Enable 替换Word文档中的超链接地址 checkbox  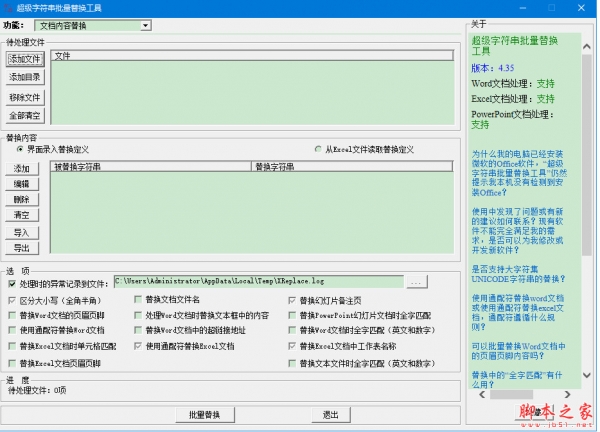tap(138, 330)
